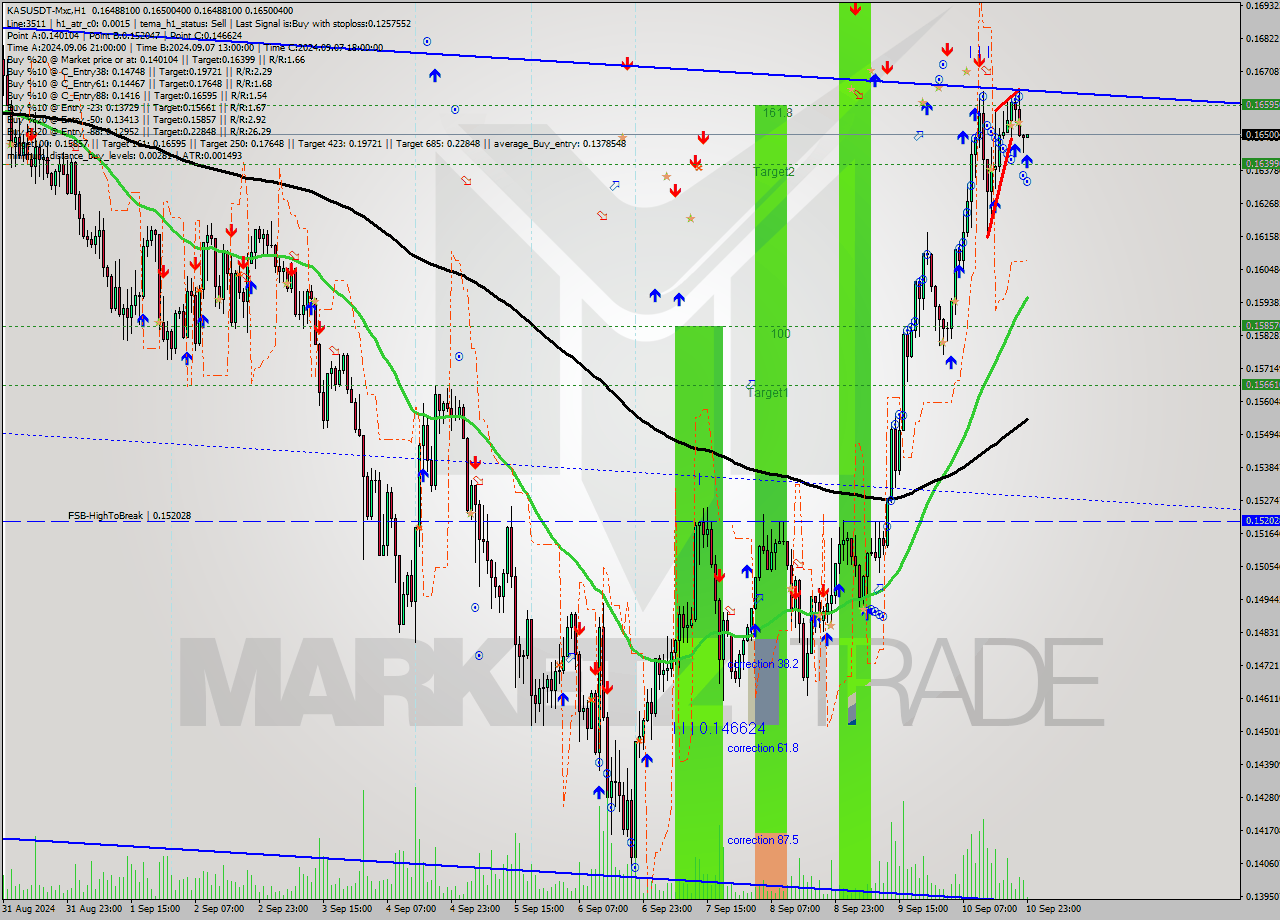
Task: Click the 0.16708 price axis value
Action: coord(1264,71)
